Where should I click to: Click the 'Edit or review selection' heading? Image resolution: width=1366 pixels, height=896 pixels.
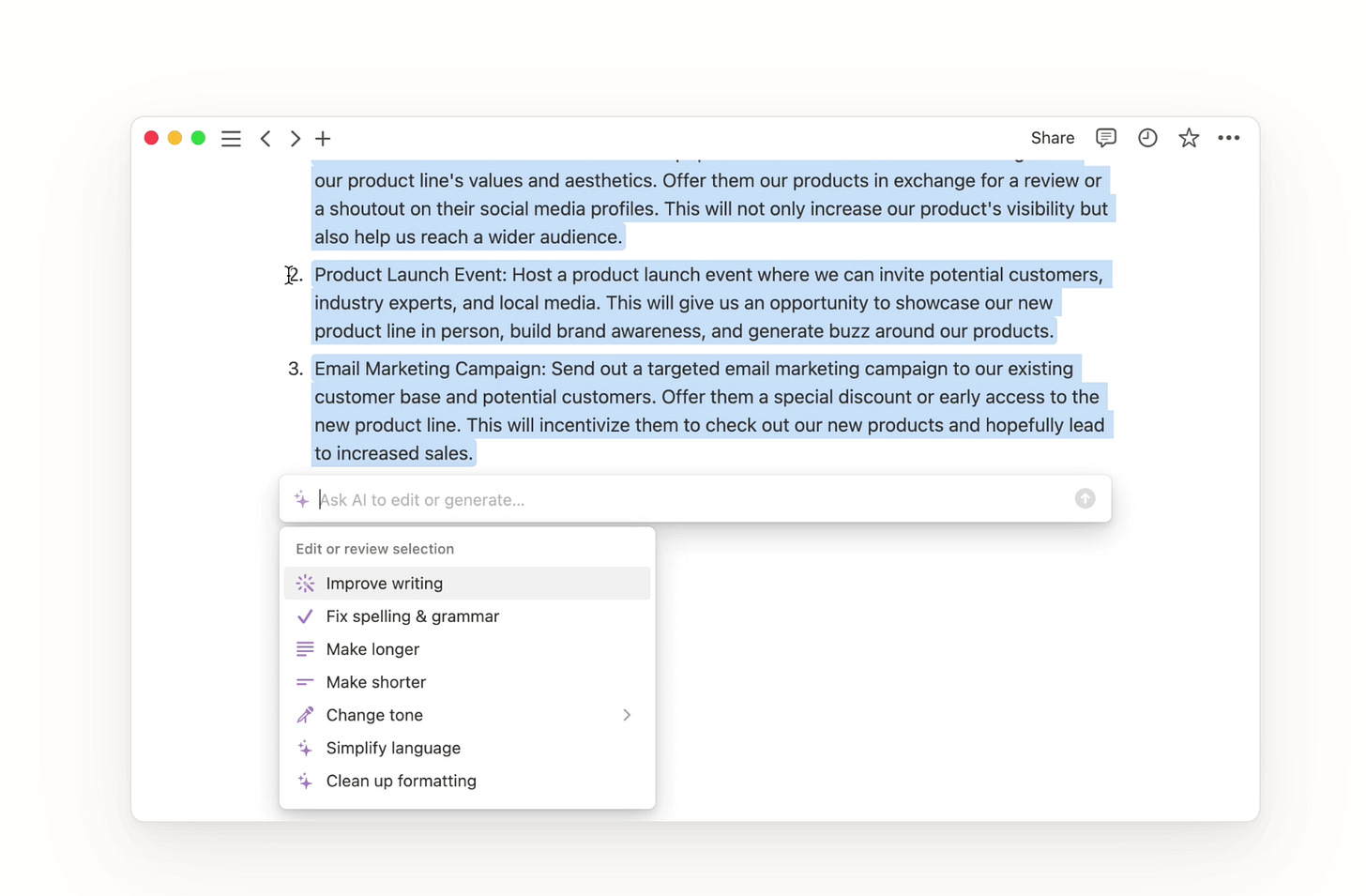pyautogui.click(x=374, y=549)
